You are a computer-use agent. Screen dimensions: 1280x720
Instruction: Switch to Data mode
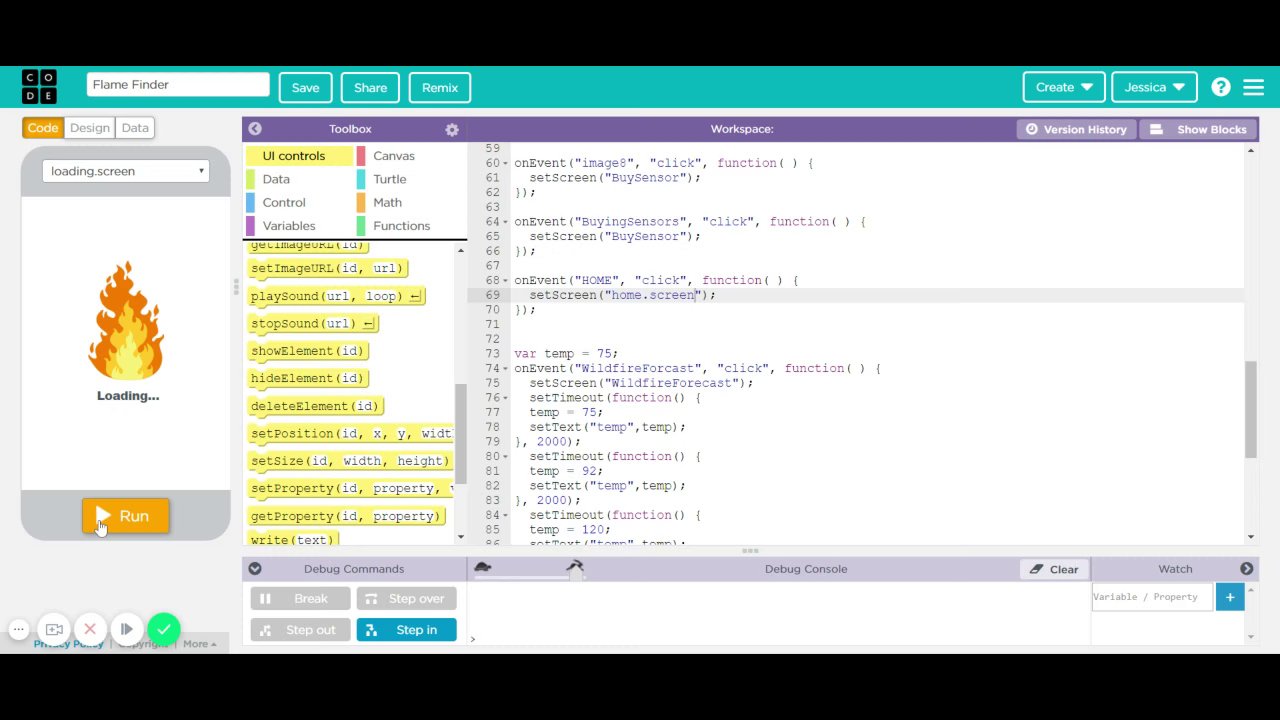click(x=135, y=128)
